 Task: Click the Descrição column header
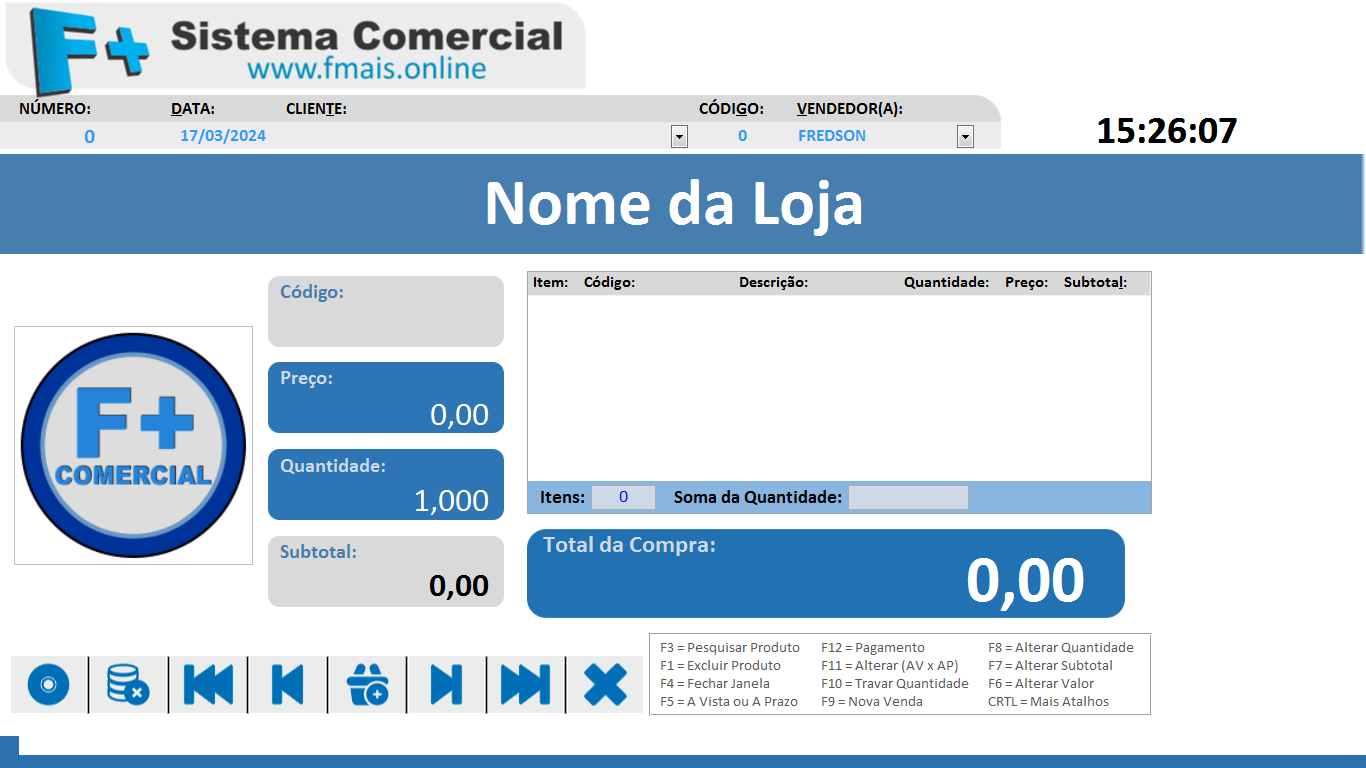point(773,283)
